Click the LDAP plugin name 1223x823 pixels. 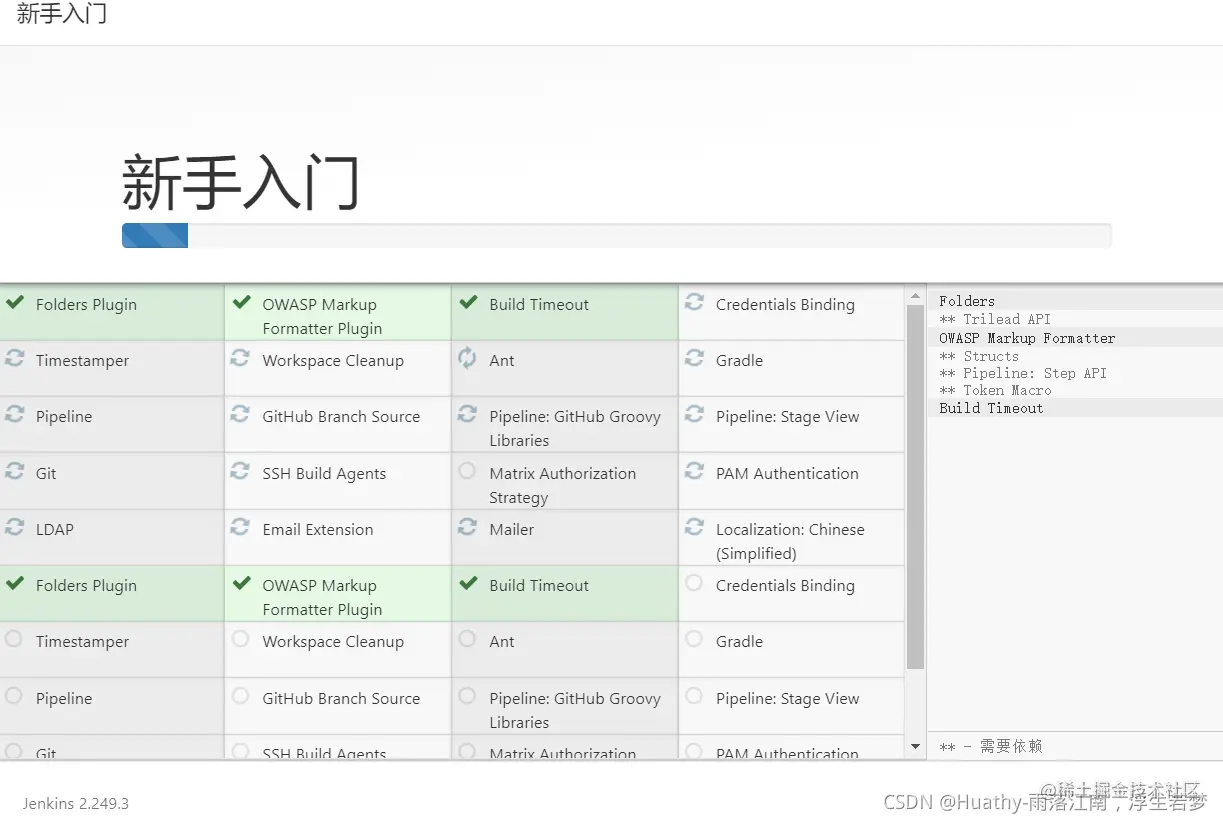55,530
